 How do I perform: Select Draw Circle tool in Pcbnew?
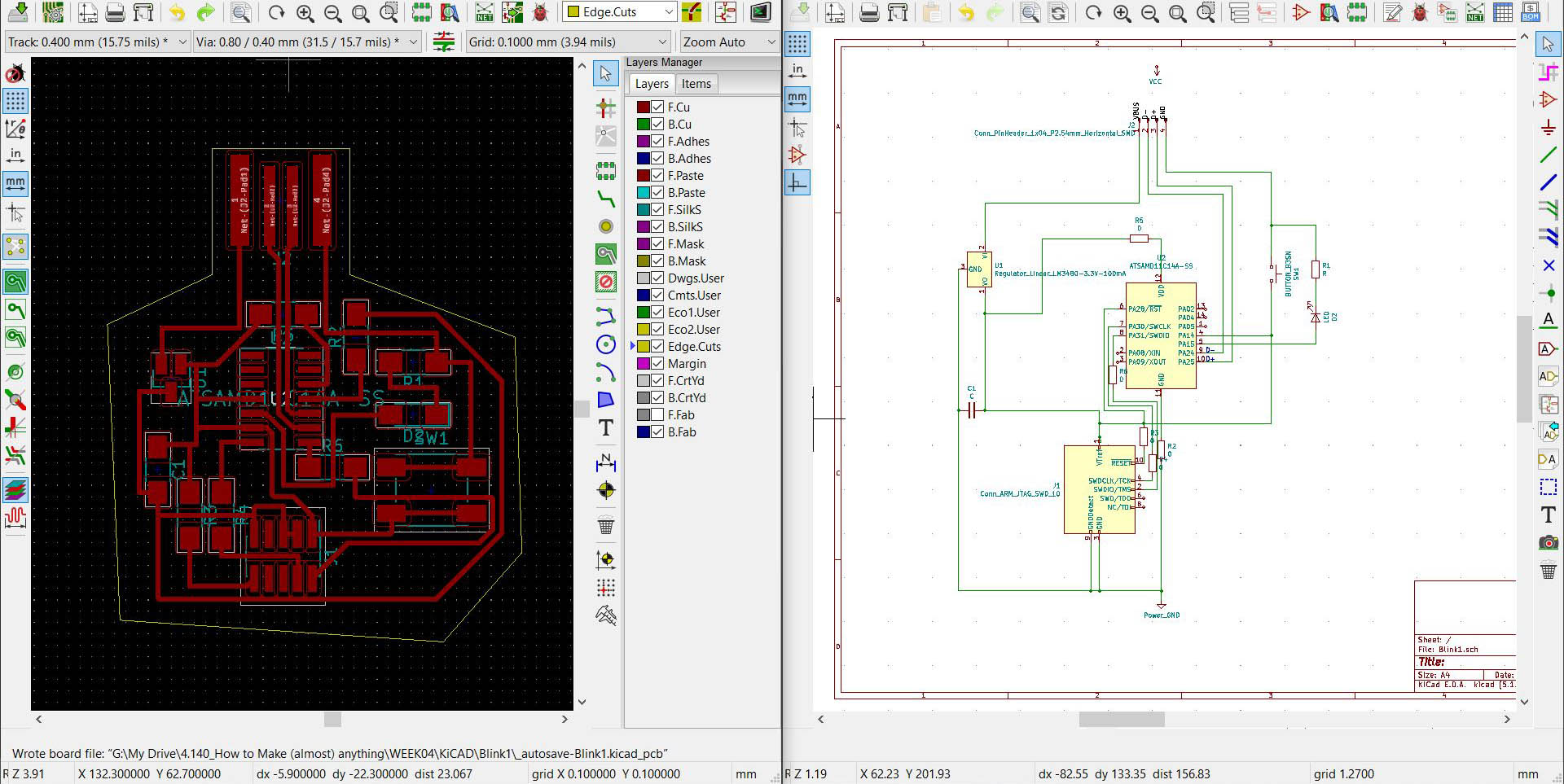click(606, 344)
